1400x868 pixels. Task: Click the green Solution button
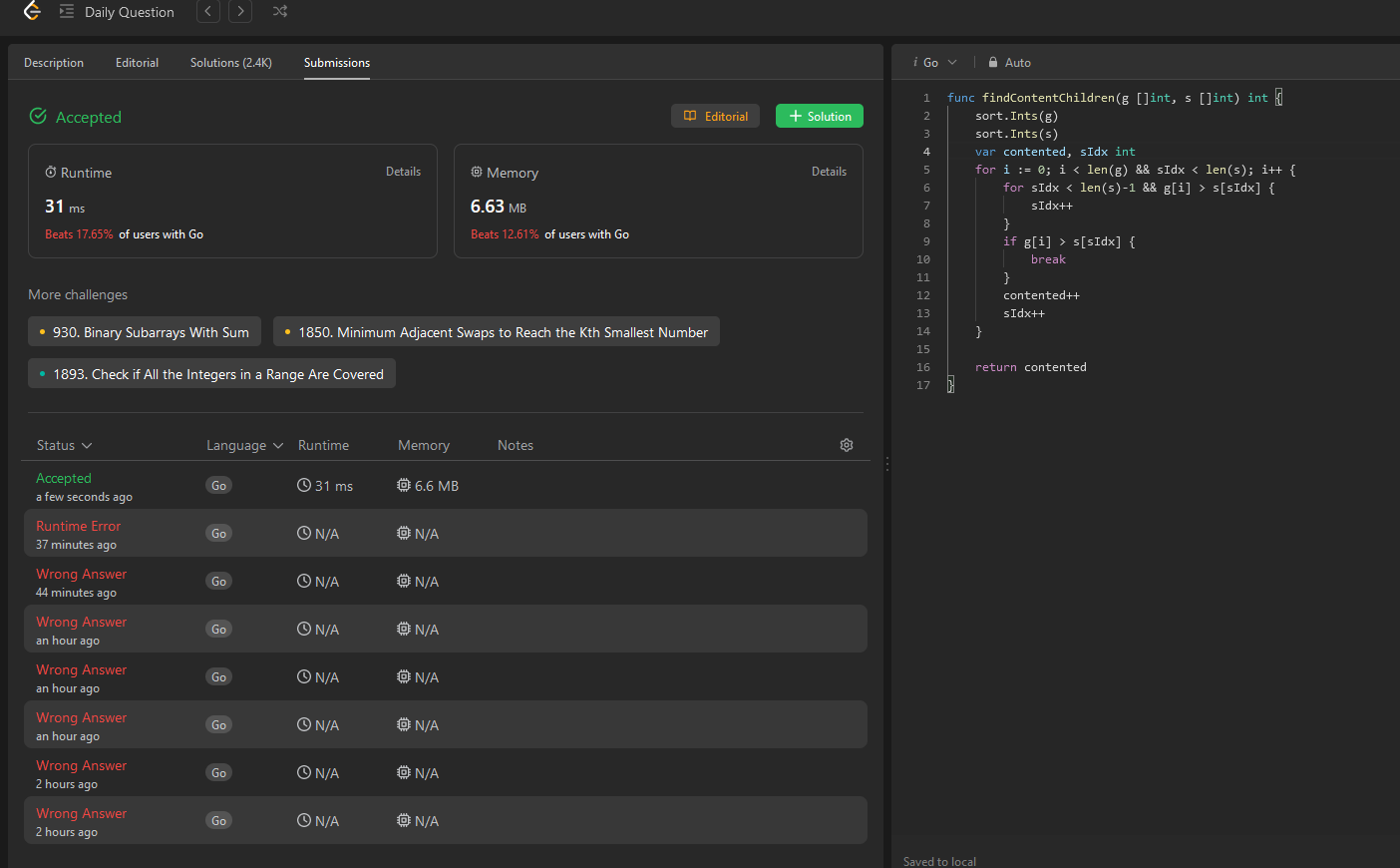[x=820, y=116]
